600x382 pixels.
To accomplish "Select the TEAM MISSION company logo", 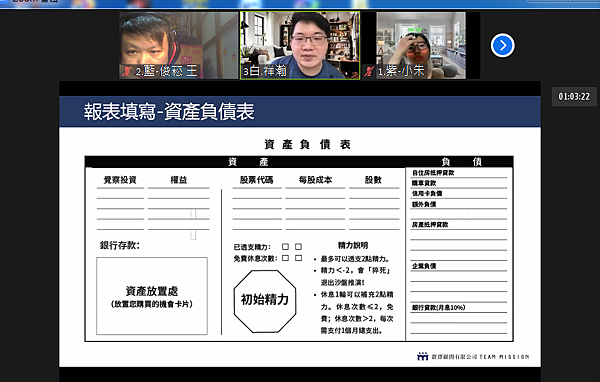I will click(x=473, y=356).
